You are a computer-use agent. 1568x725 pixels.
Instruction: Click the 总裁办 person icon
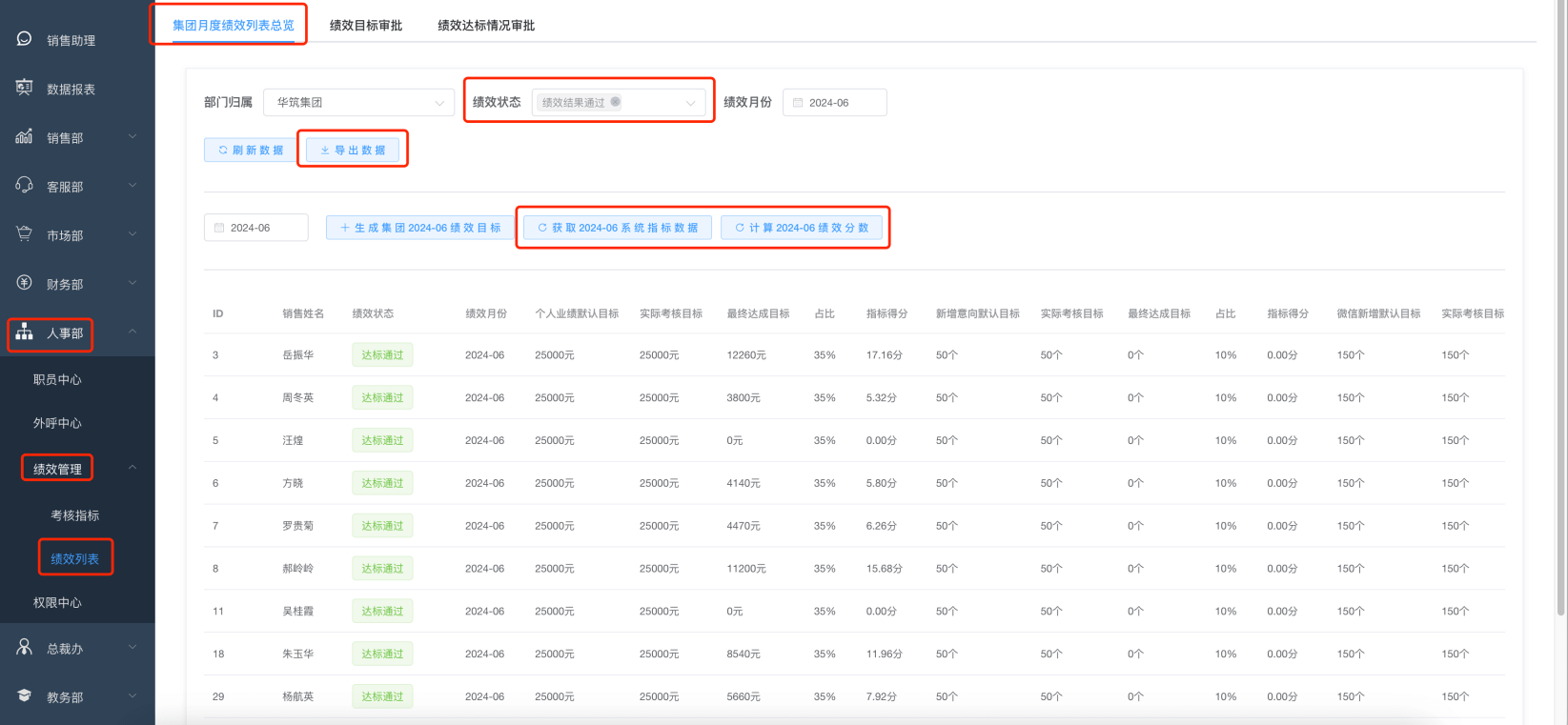coord(25,648)
